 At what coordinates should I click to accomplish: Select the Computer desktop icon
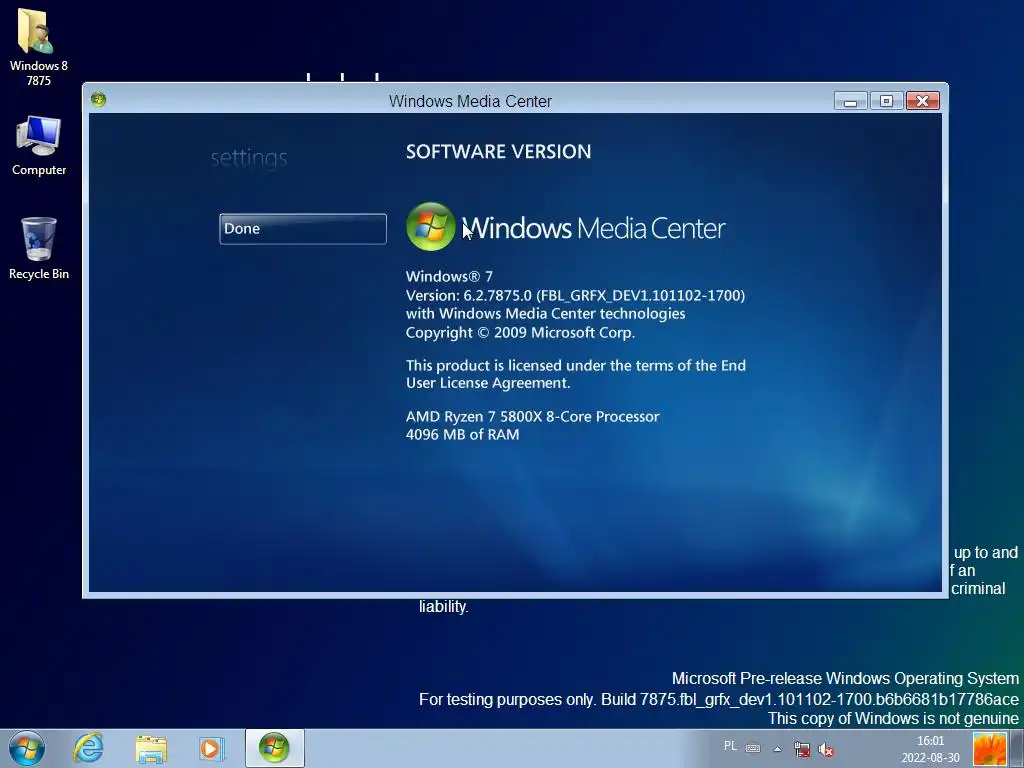[39, 146]
